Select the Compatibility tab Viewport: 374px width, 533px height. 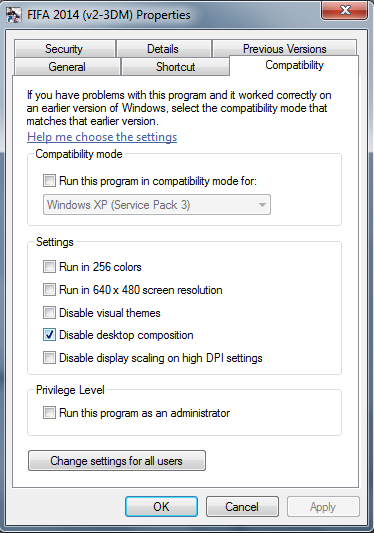click(294, 65)
